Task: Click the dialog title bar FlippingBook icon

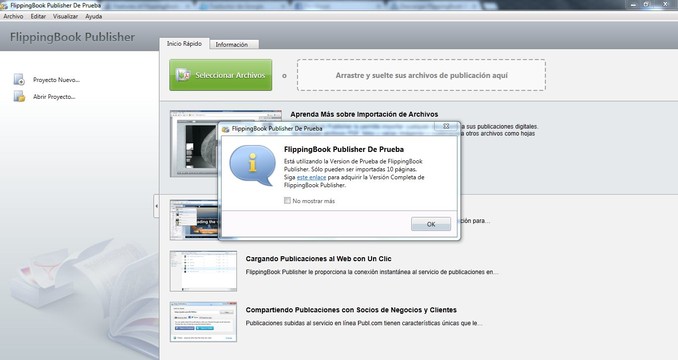Action: (x=225, y=129)
